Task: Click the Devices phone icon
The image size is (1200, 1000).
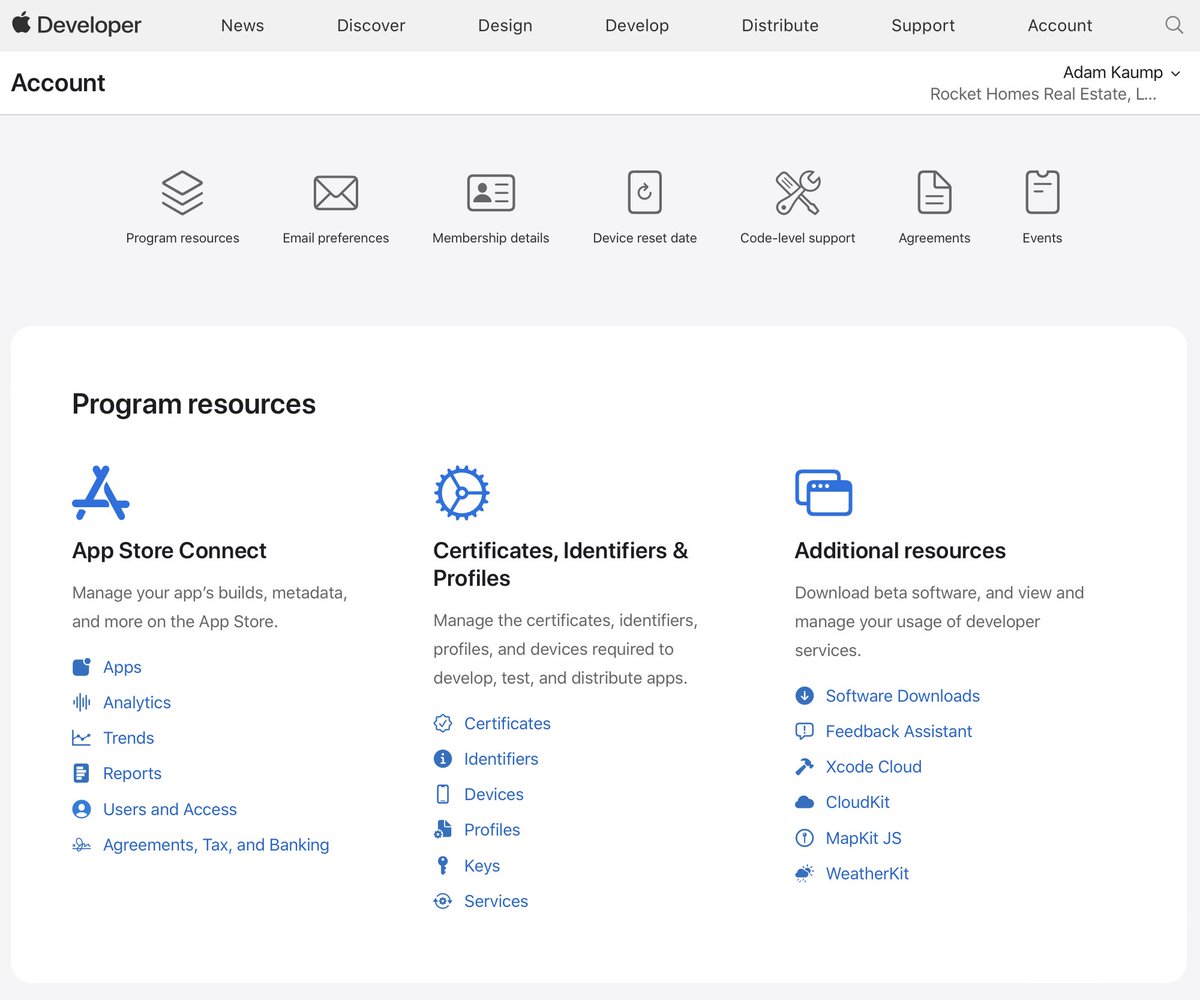Action: tap(443, 794)
